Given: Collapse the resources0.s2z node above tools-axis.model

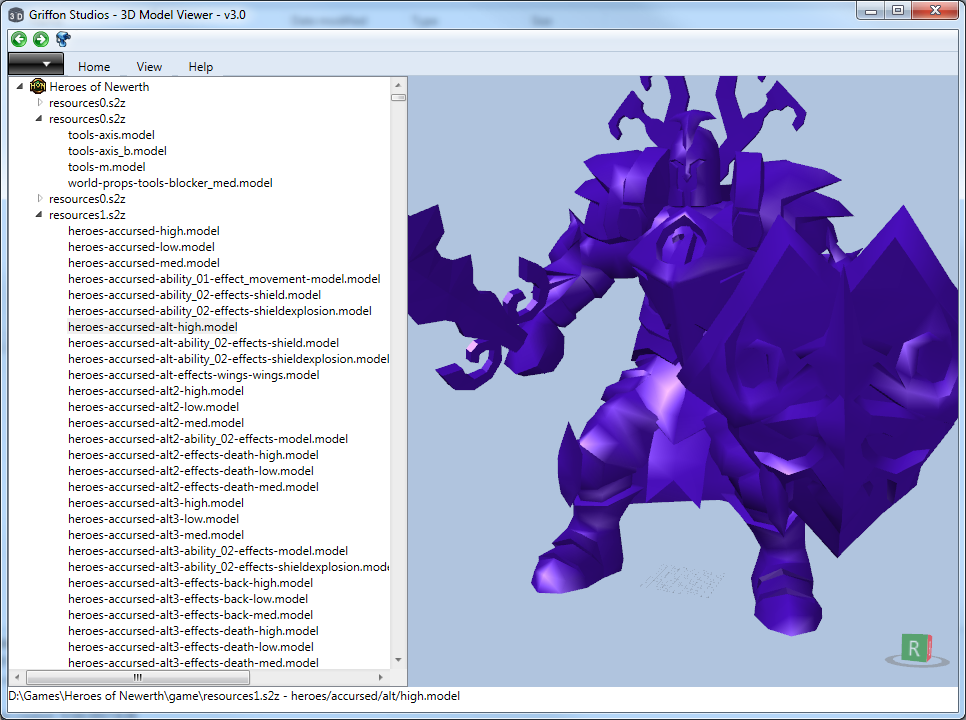Looking at the screenshot, I should (39, 118).
